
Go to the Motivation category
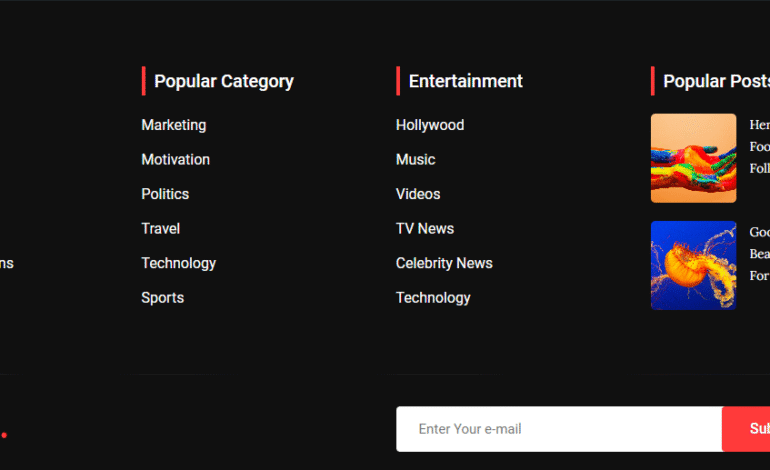(x=175, y=160)
